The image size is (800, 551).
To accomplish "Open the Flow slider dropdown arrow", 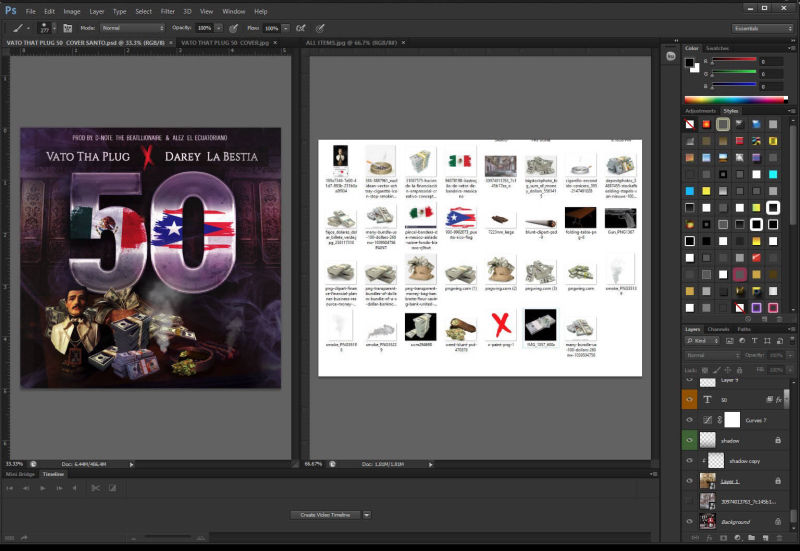I will tap(286, 28).
